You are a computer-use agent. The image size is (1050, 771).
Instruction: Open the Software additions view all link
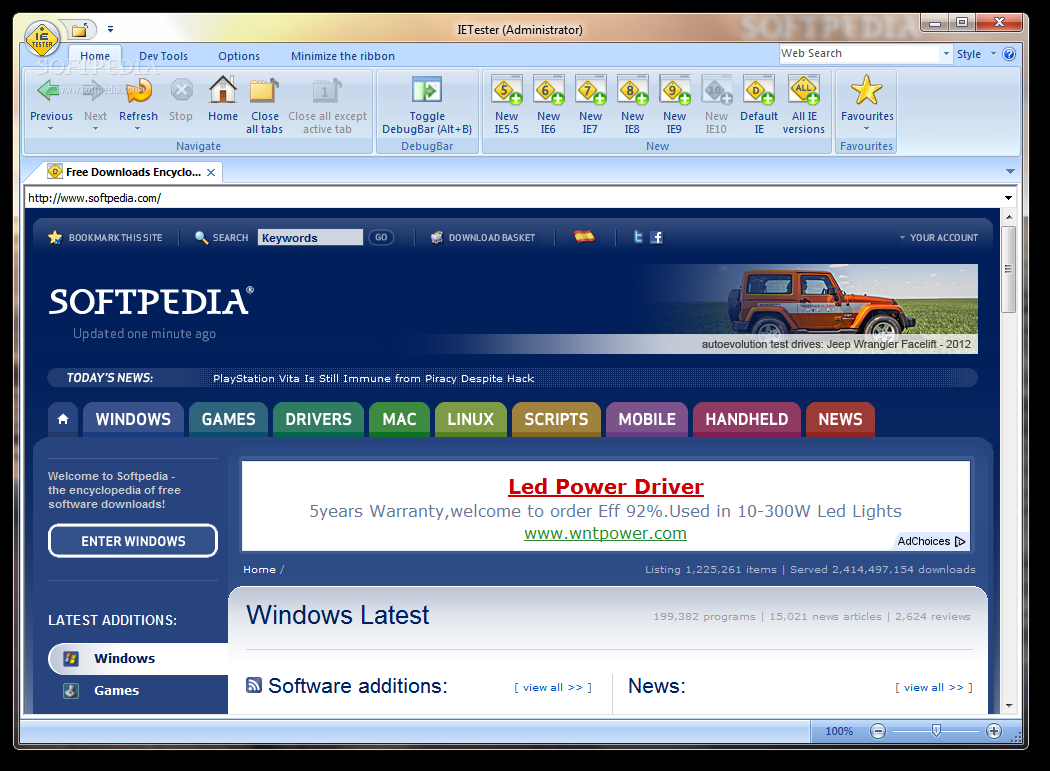point(551,687)
